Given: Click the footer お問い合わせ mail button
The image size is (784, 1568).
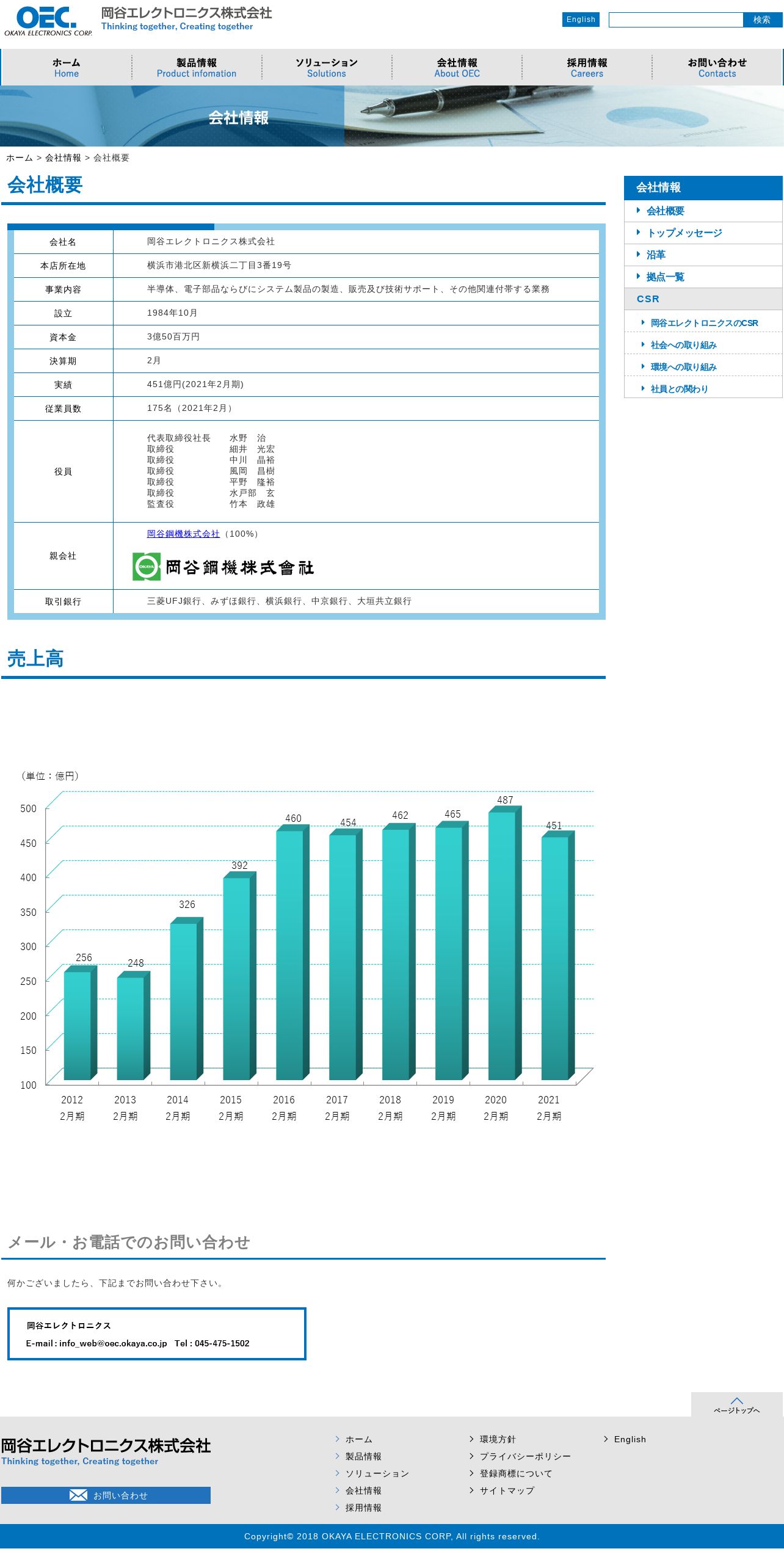Looking at the screenshot, I should (106, 1495).
